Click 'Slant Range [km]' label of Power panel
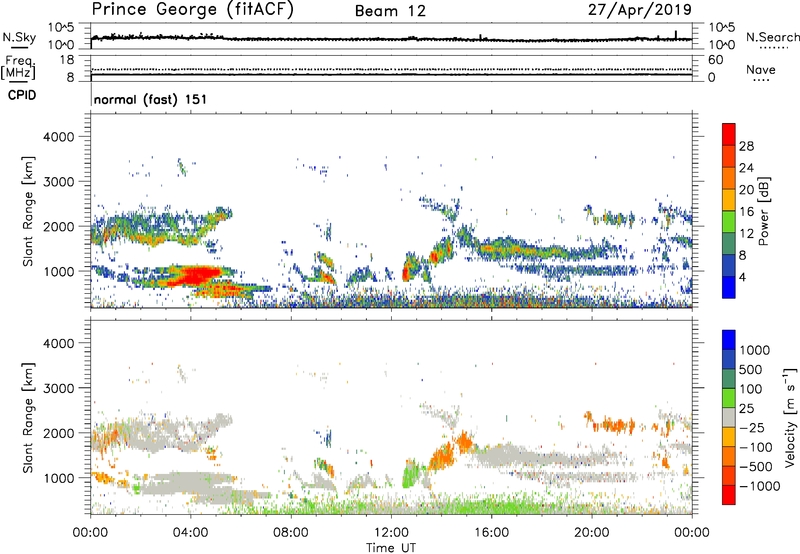 point(28,211)
